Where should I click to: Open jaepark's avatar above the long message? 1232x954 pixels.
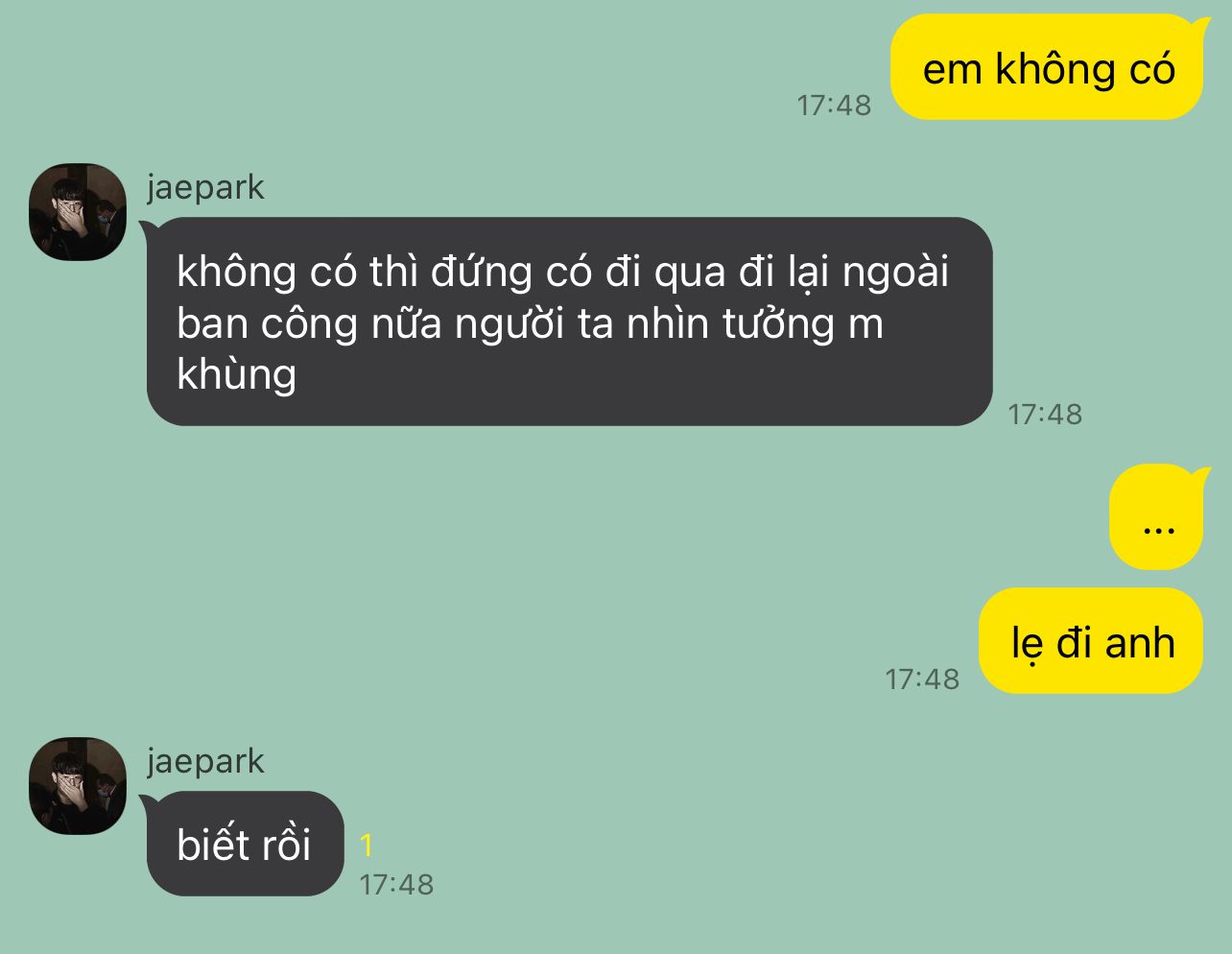click(78, 212)
